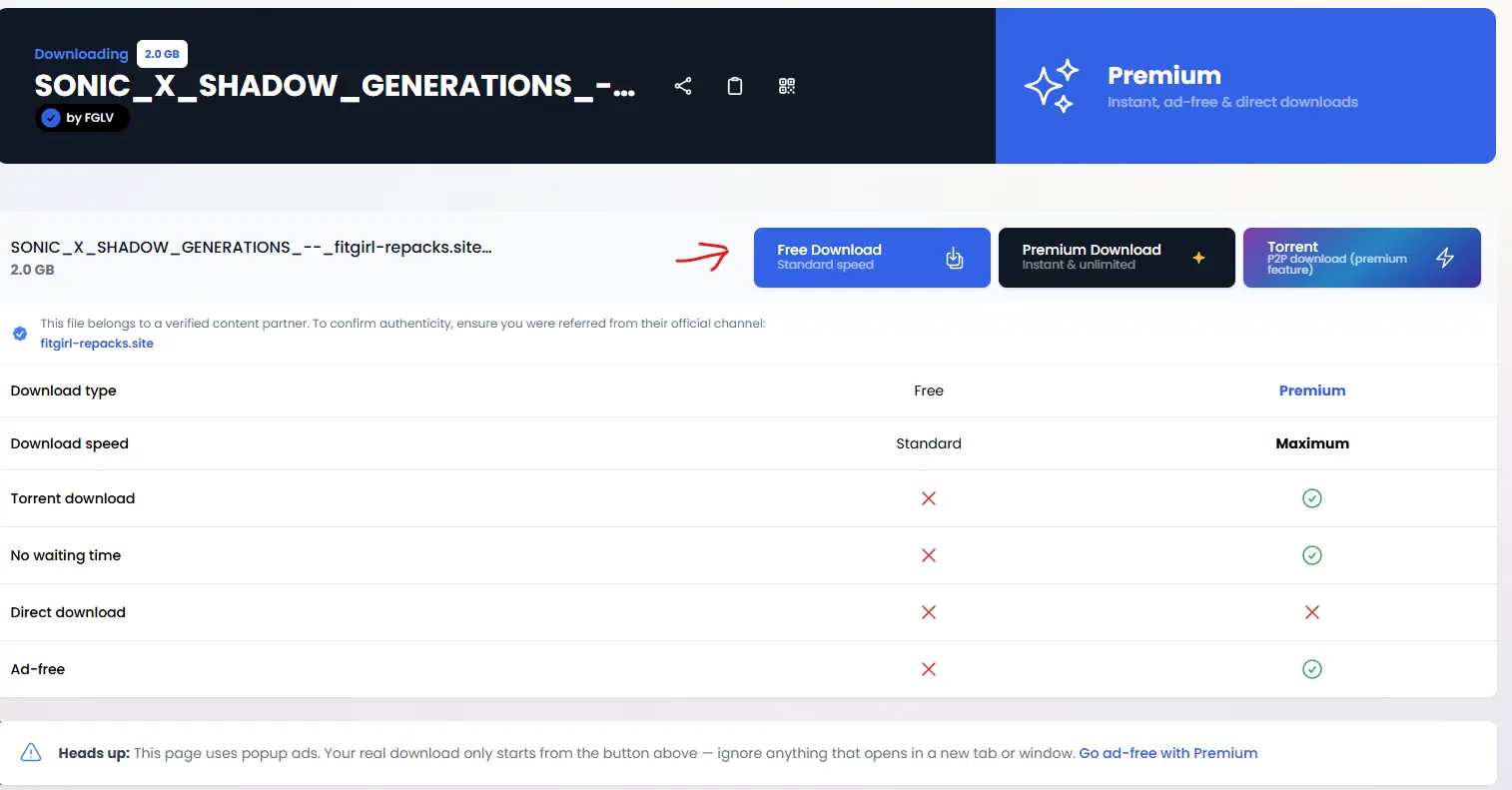Image resolution: width=1512 pixels, height=790 pixels.
Task: Click the 2.0 GB size under the file name
Action: pos(32,270)
